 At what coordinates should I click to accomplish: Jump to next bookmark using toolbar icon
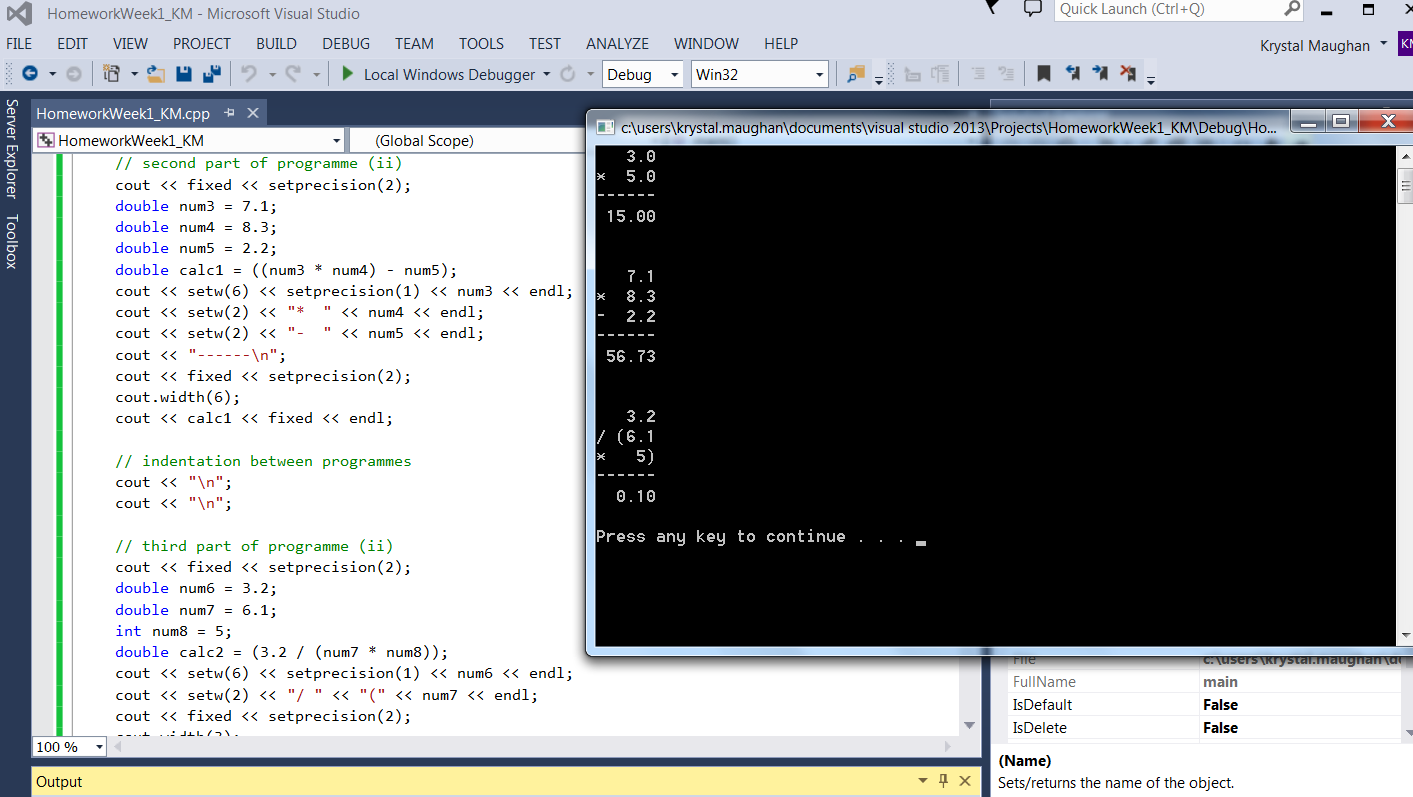point(1099,73)
